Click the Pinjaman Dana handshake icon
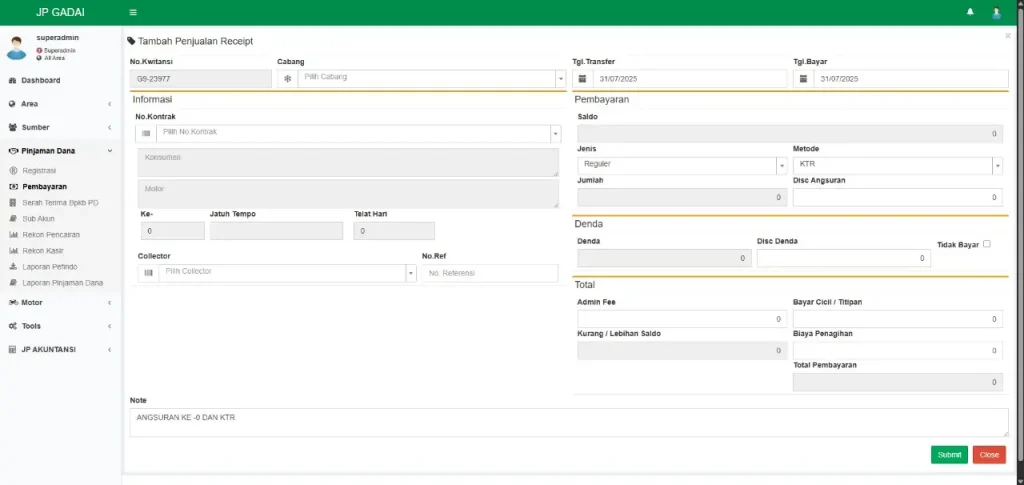Image resolution: width=1024 pixels, height=485 pixels. 13,151
